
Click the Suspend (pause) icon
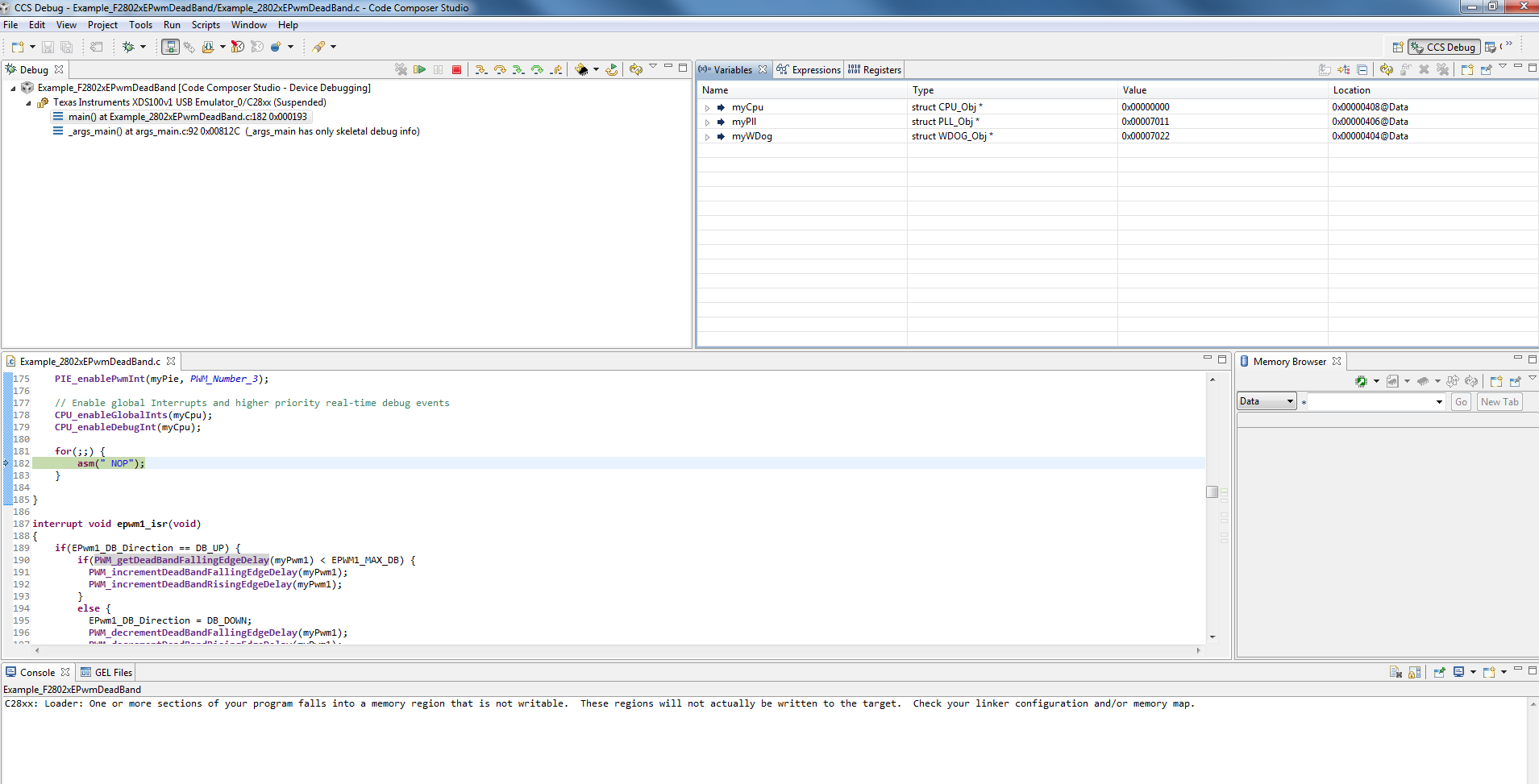click(x=438, y=69)
